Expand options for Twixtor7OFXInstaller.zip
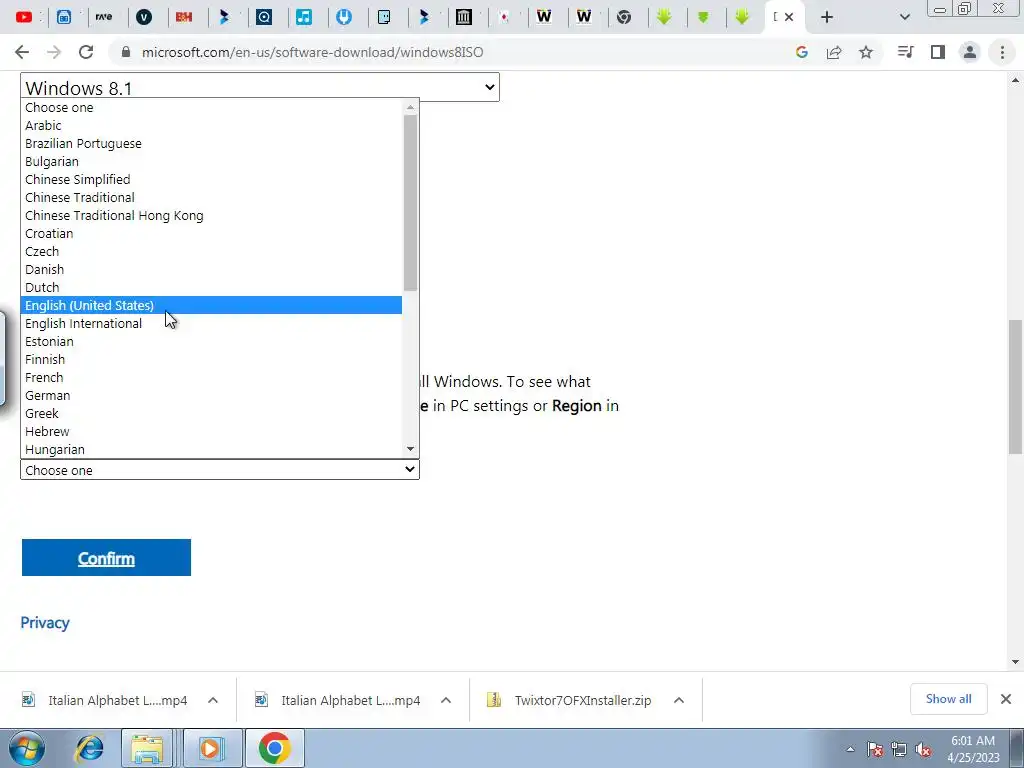 tap(679, 700)
